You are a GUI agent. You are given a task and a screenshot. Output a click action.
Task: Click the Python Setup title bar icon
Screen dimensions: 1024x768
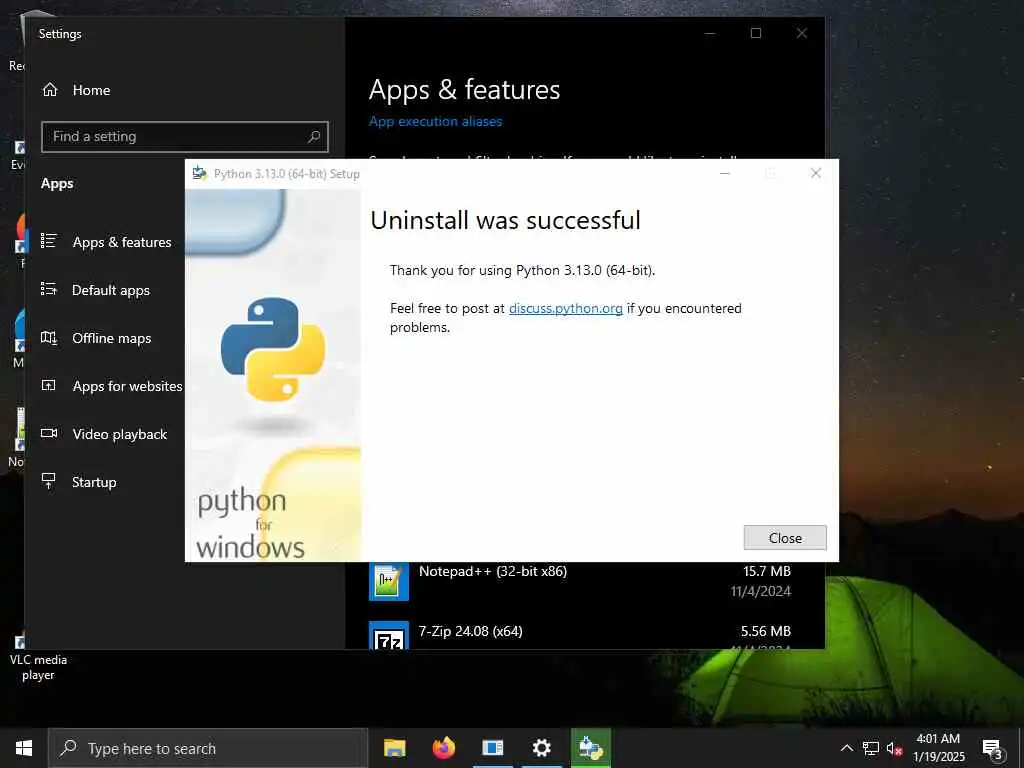pyautogui.click(x=200, y=173)
